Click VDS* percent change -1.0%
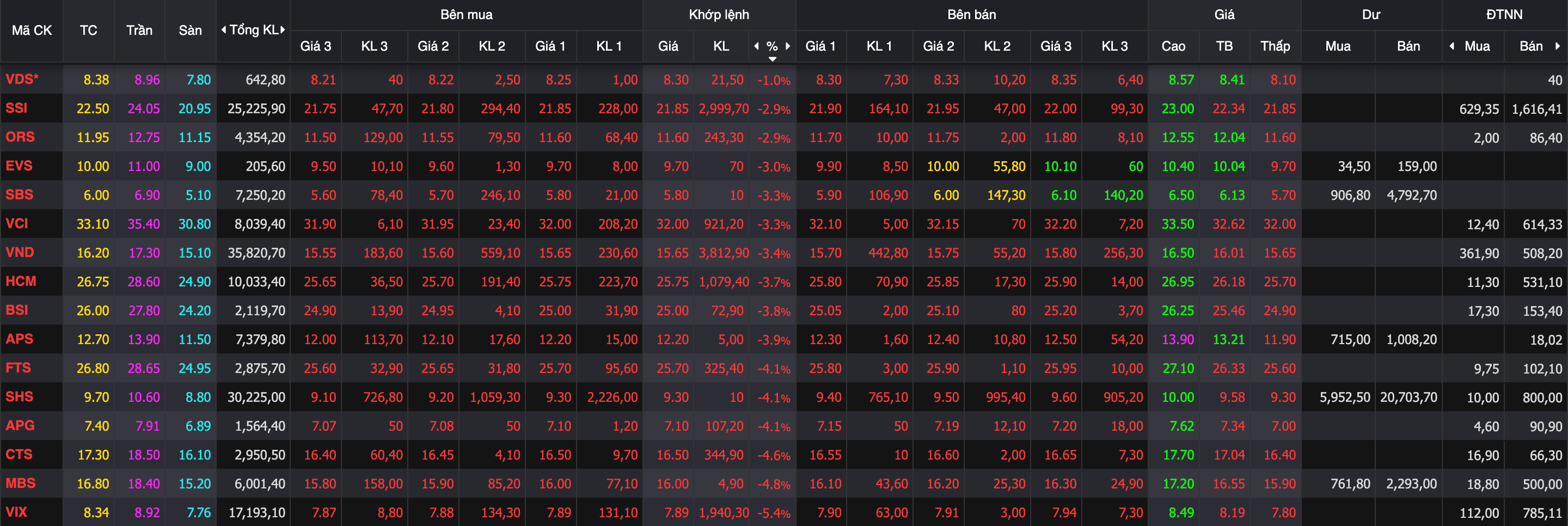 point(774,81)
